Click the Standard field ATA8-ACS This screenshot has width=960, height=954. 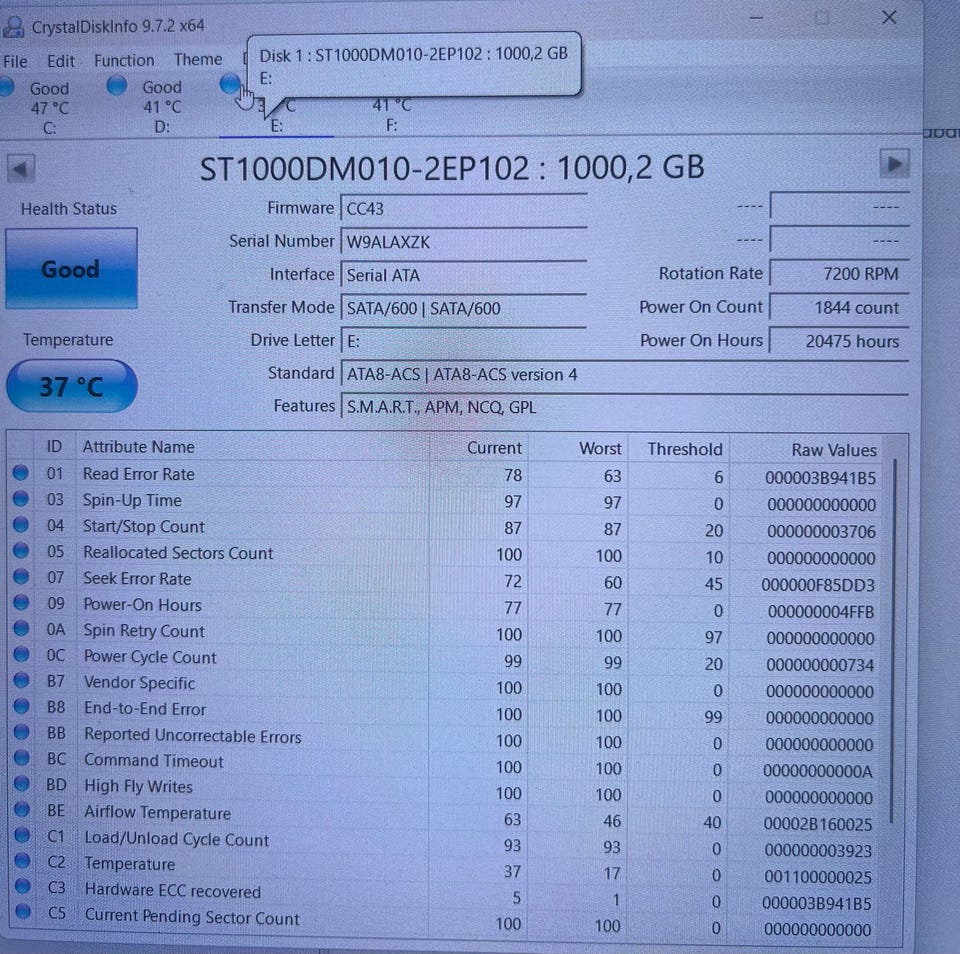point(624,374)
